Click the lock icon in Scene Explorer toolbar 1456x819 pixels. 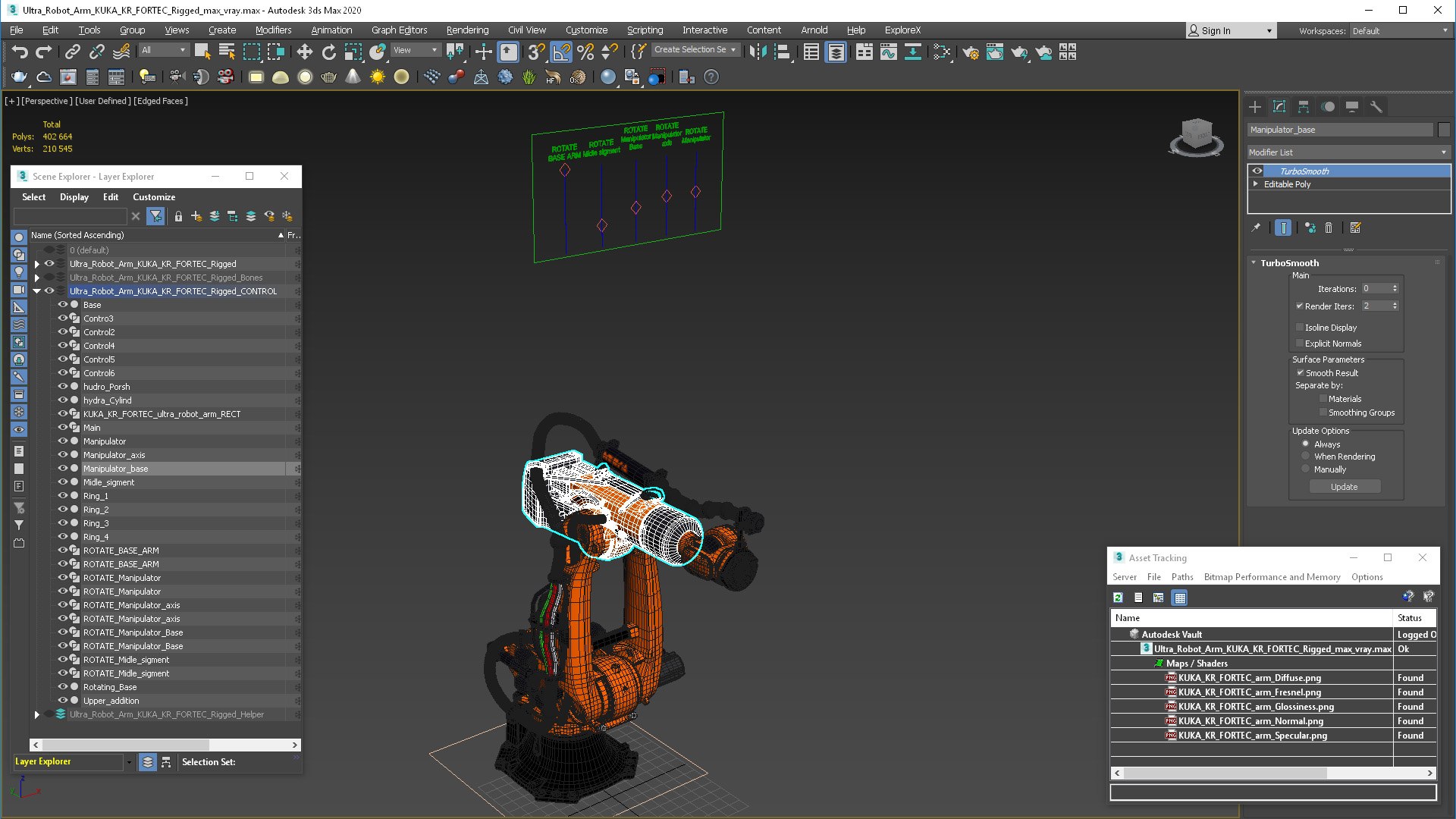click(x=178, y=216)
